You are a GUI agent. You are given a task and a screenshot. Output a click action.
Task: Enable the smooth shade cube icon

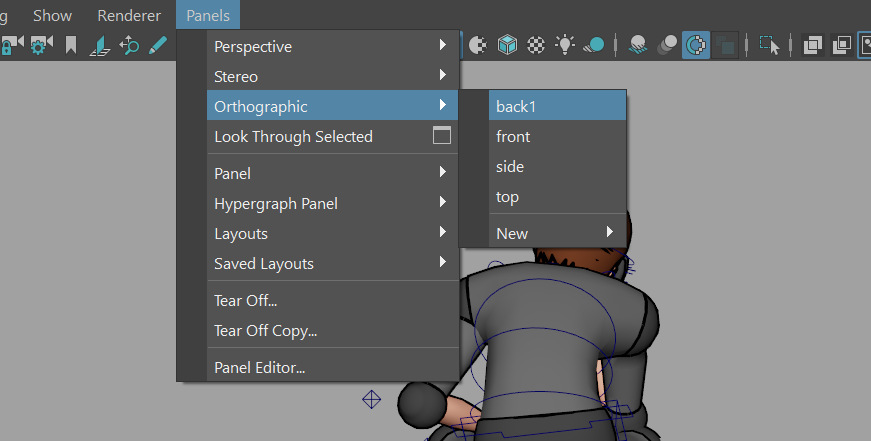pyautogui.click(x=507, y=45)
